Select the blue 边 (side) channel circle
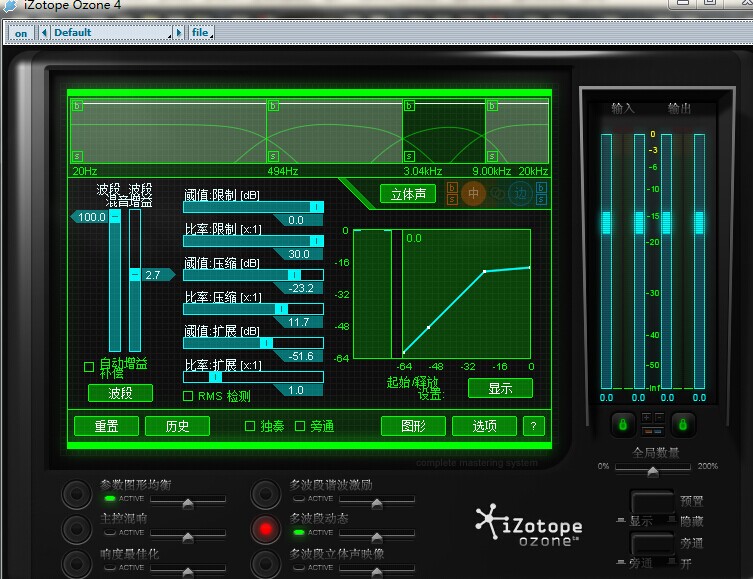 [521, 193]
